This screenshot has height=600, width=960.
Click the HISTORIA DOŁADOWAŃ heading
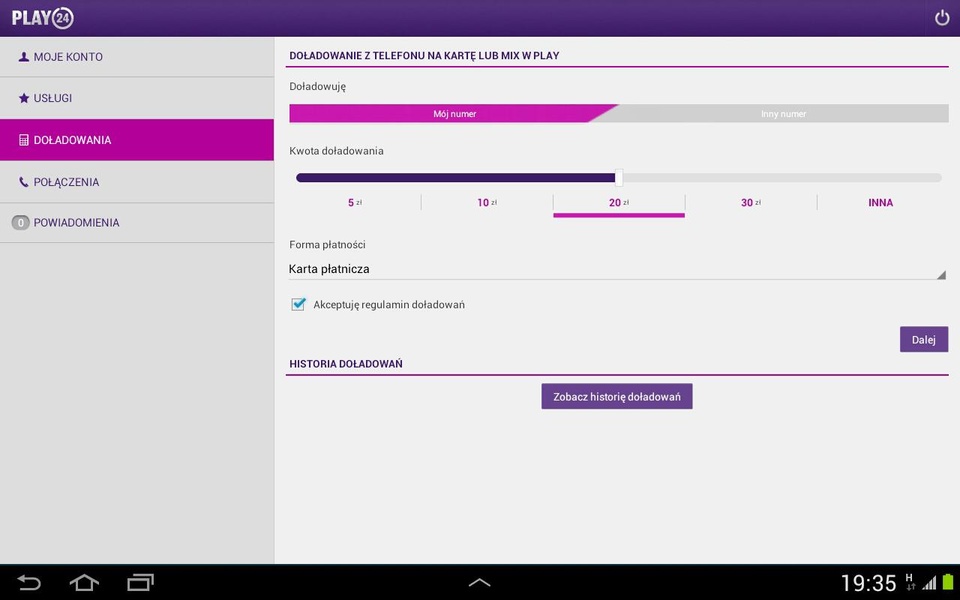[x=346, y=364]
